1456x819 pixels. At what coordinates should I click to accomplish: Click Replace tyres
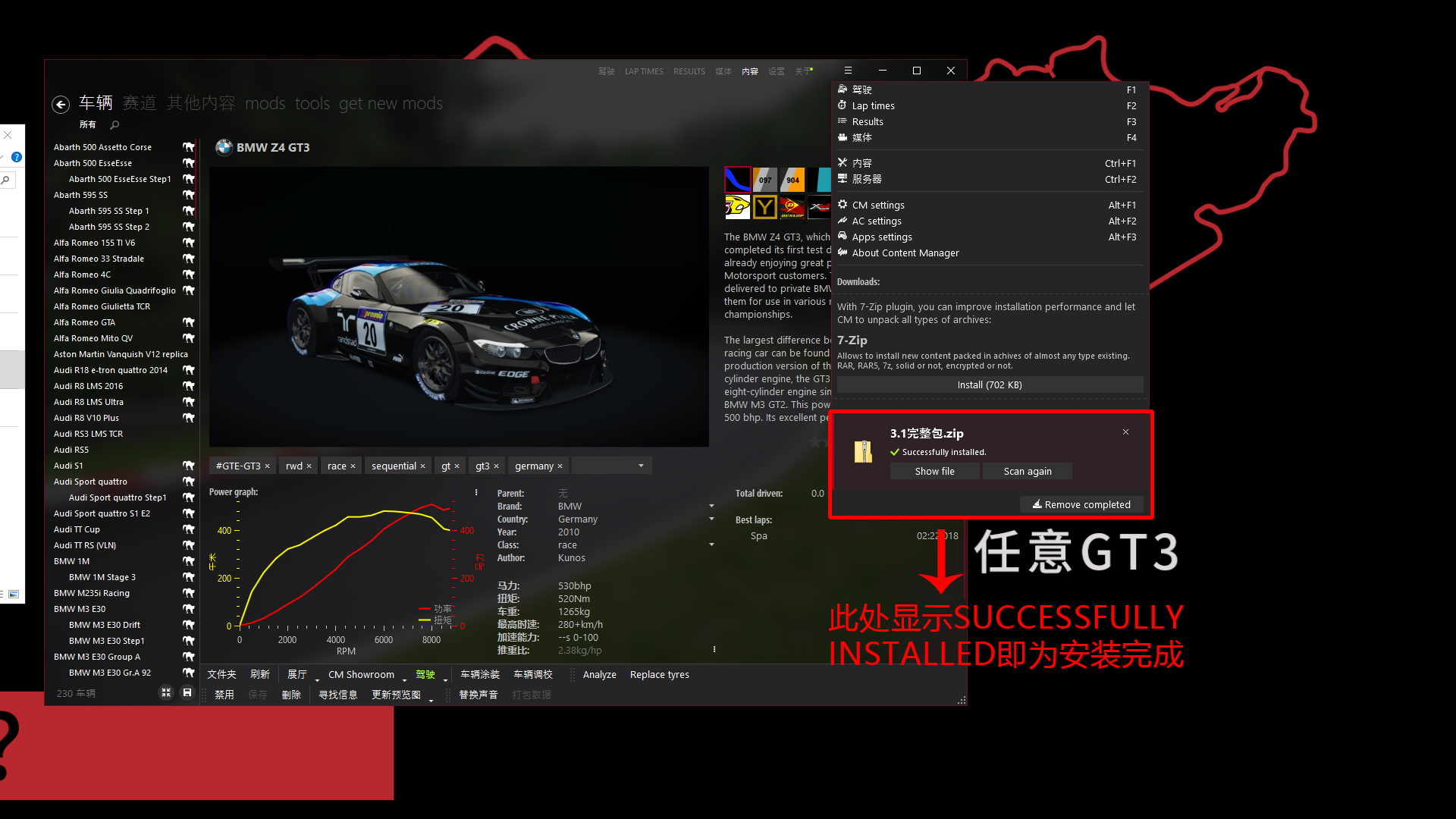pos(659,674)
